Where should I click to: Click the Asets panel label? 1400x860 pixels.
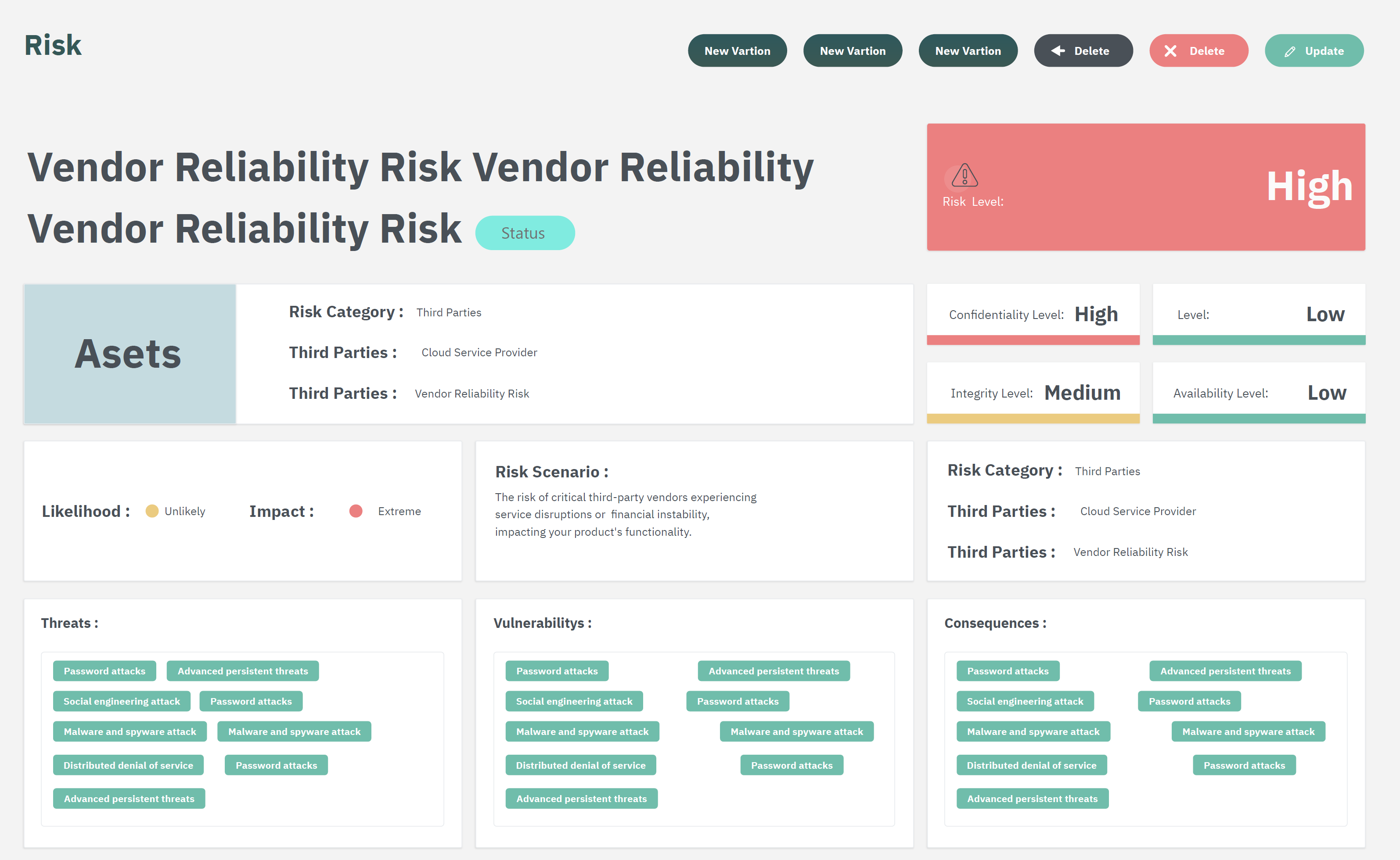[128, 354]
